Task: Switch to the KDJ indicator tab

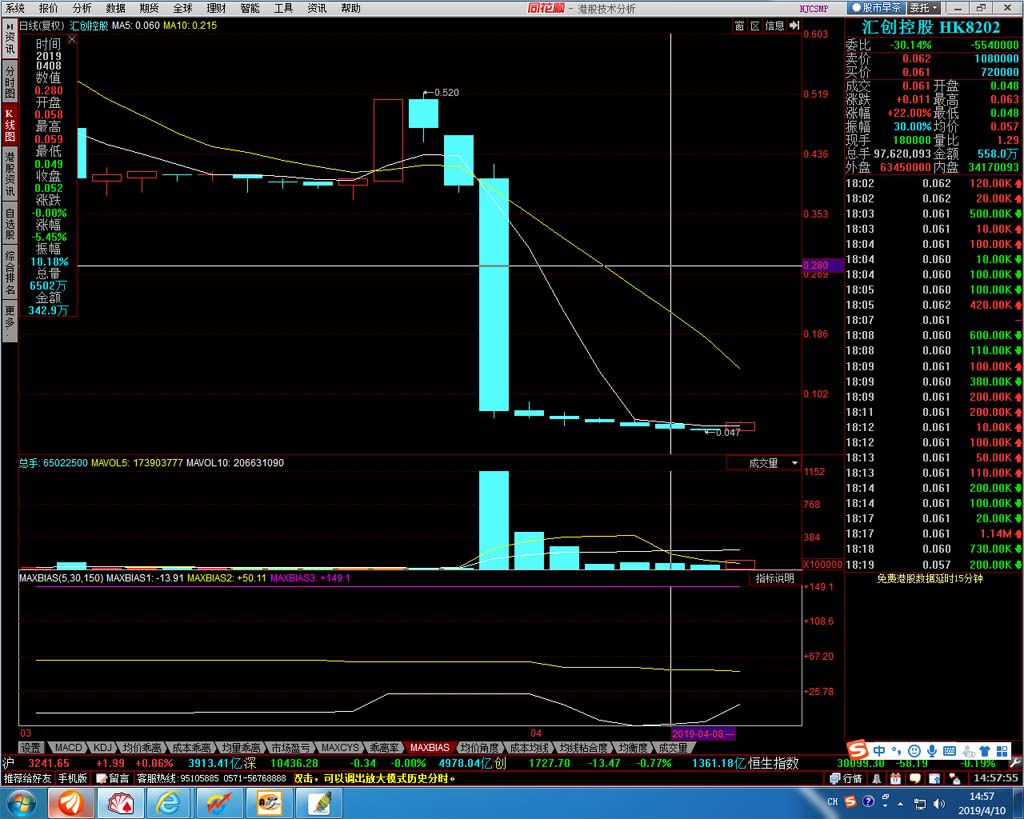Action: 103,747
